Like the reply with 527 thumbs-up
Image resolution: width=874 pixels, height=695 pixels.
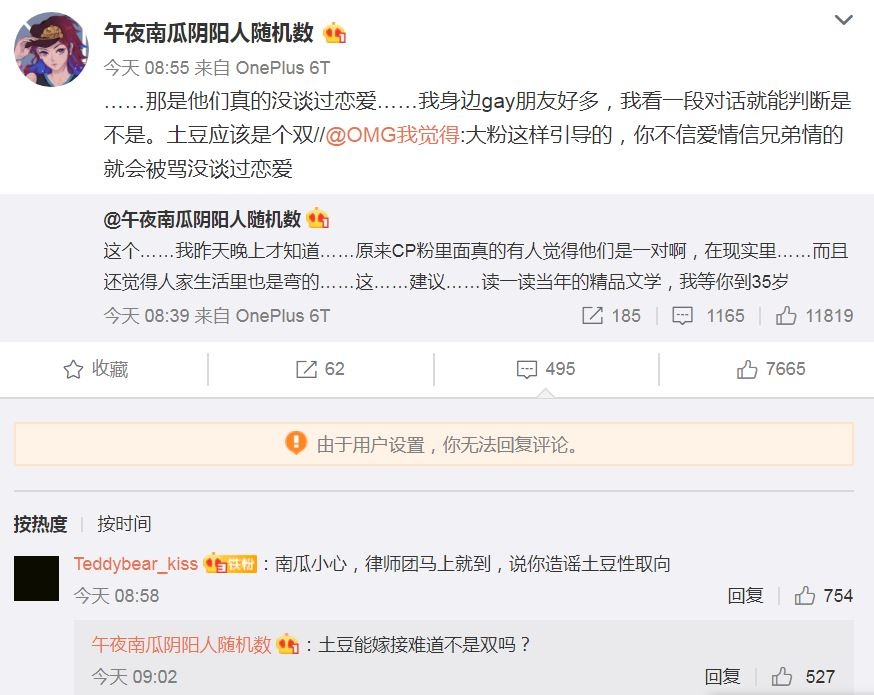click(781, 677)
